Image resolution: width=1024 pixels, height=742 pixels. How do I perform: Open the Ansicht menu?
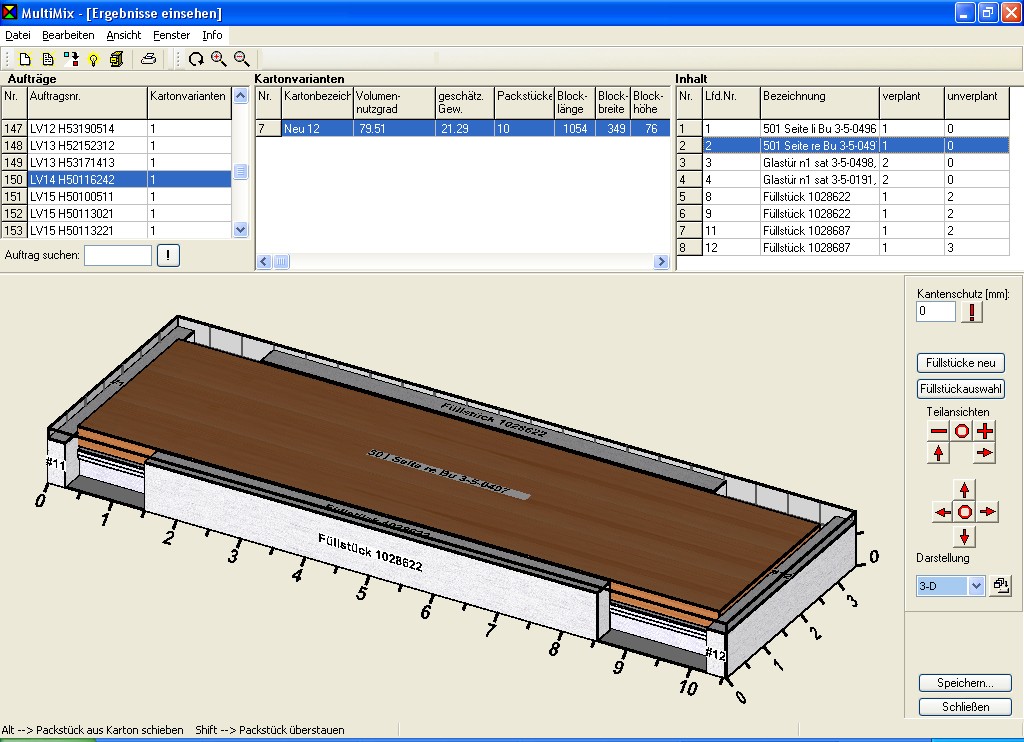pyautogui.click(x=124, y=35)
